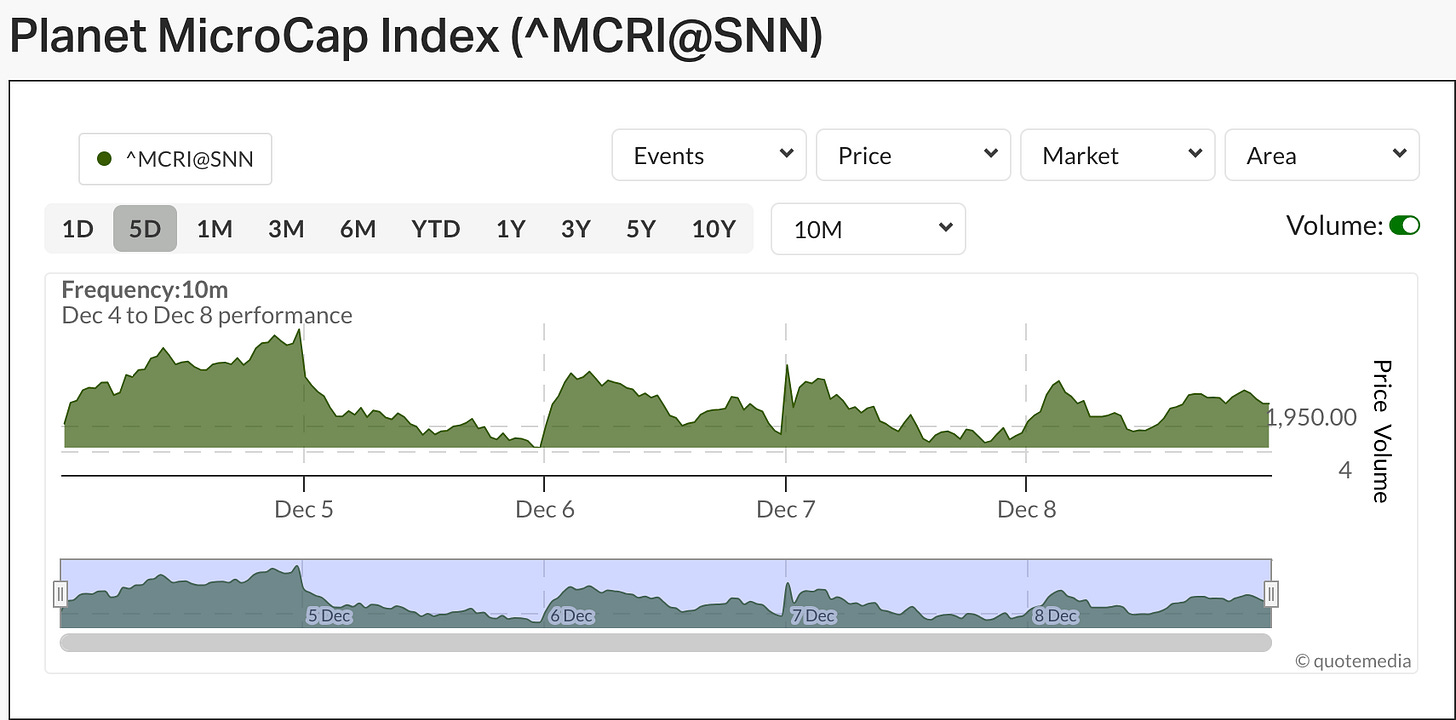Click the ^MCRI@SNN symbol legend button
The height and width of the screenshot is (720, 1456).
point(175,159)
